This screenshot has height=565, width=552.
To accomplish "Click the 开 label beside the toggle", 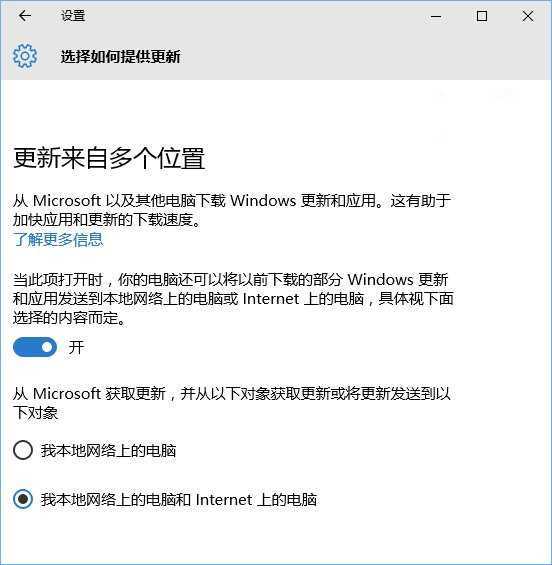I will coord(76,347).
